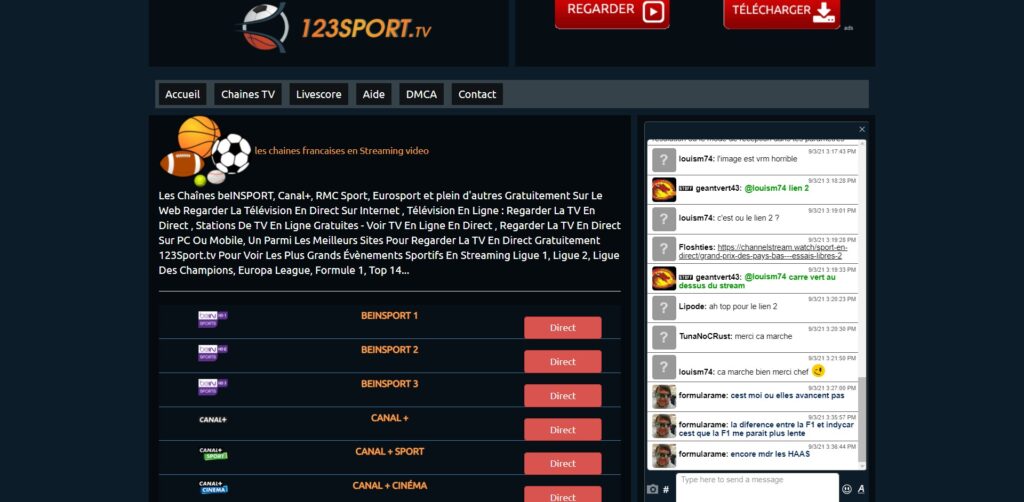This screenshot has height=502, width=1024.
Task: Click the 'ah top pour le lien 2' message
Action: (x=743, y=306)
